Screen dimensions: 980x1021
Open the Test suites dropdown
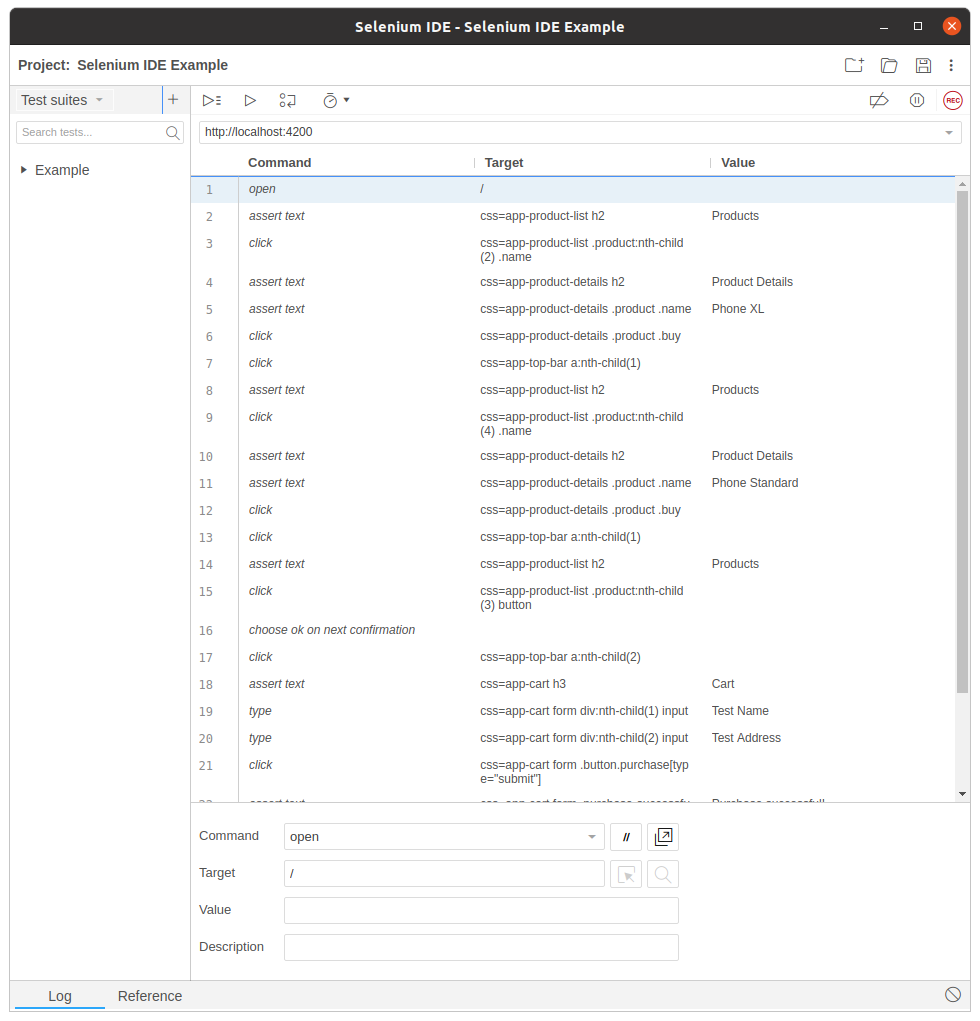63,100
